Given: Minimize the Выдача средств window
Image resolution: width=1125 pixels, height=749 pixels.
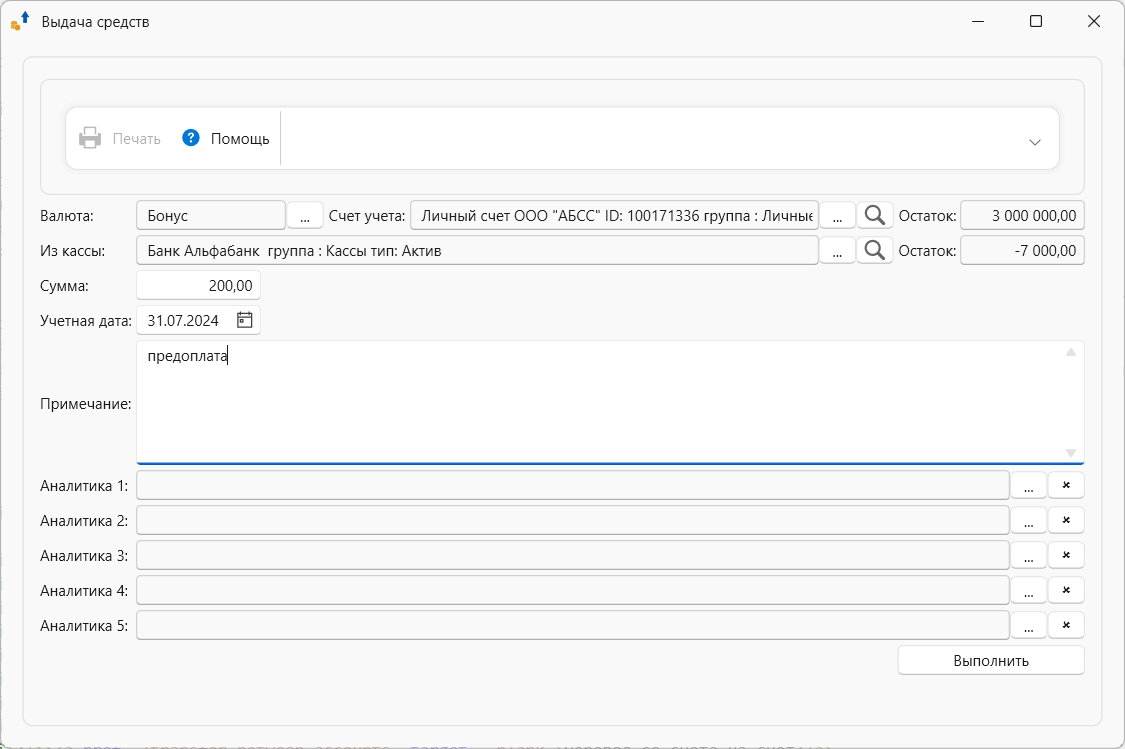Looking at the screenshot, I should tap(979, 22).
